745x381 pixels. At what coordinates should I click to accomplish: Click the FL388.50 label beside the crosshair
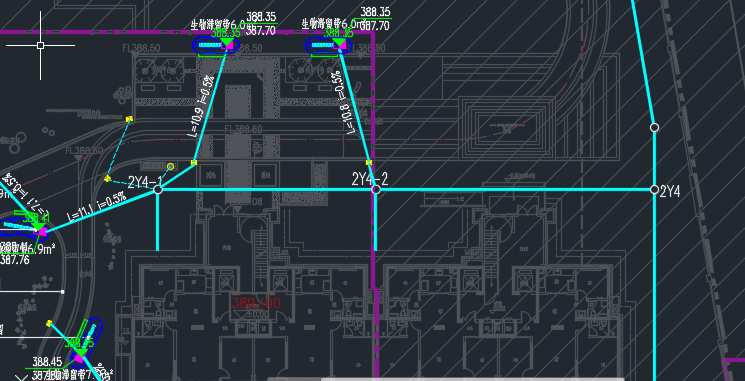pyautogui.click(x=141, y=48)
